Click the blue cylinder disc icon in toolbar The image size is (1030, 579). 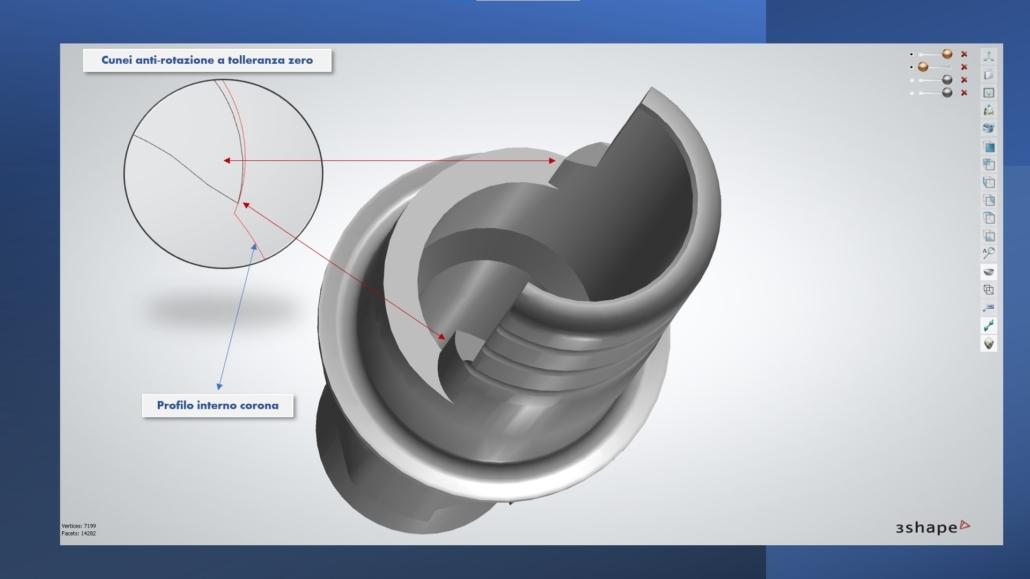click(988, 128)
